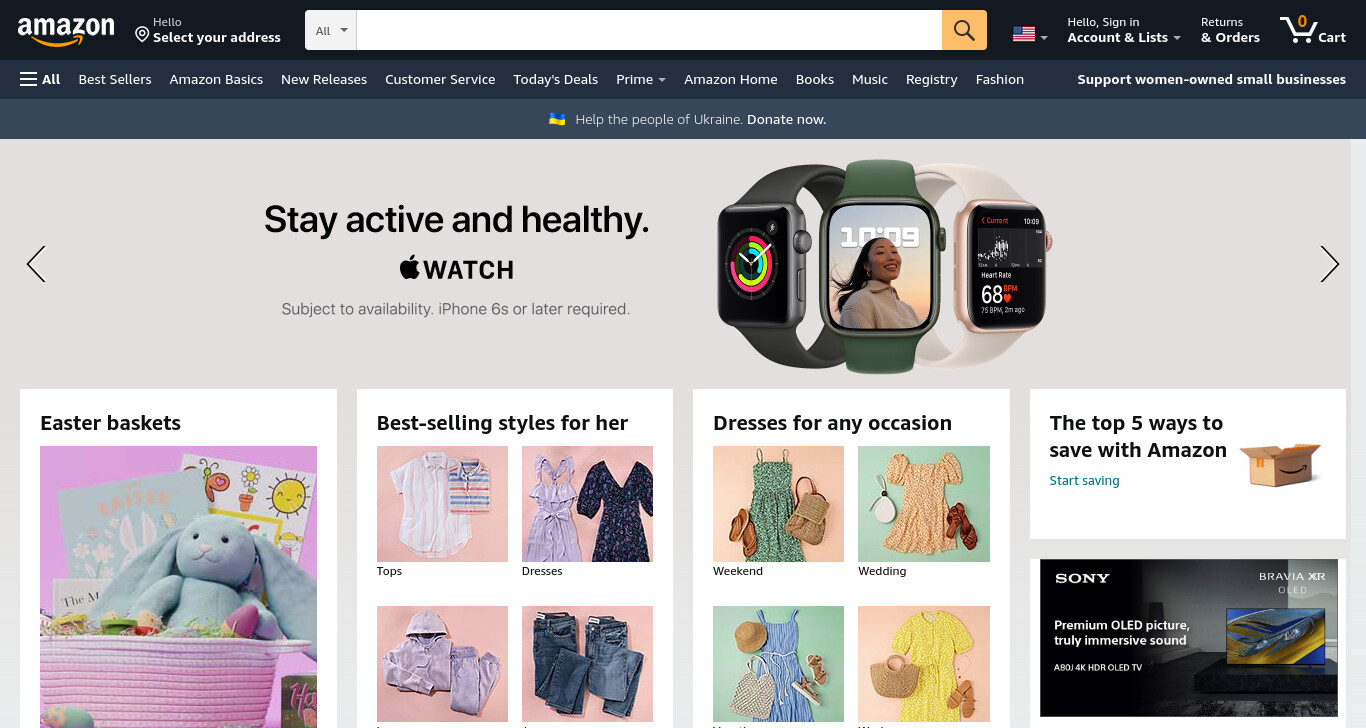Open the Wedding dresses thumbnail

pos(924,504)
